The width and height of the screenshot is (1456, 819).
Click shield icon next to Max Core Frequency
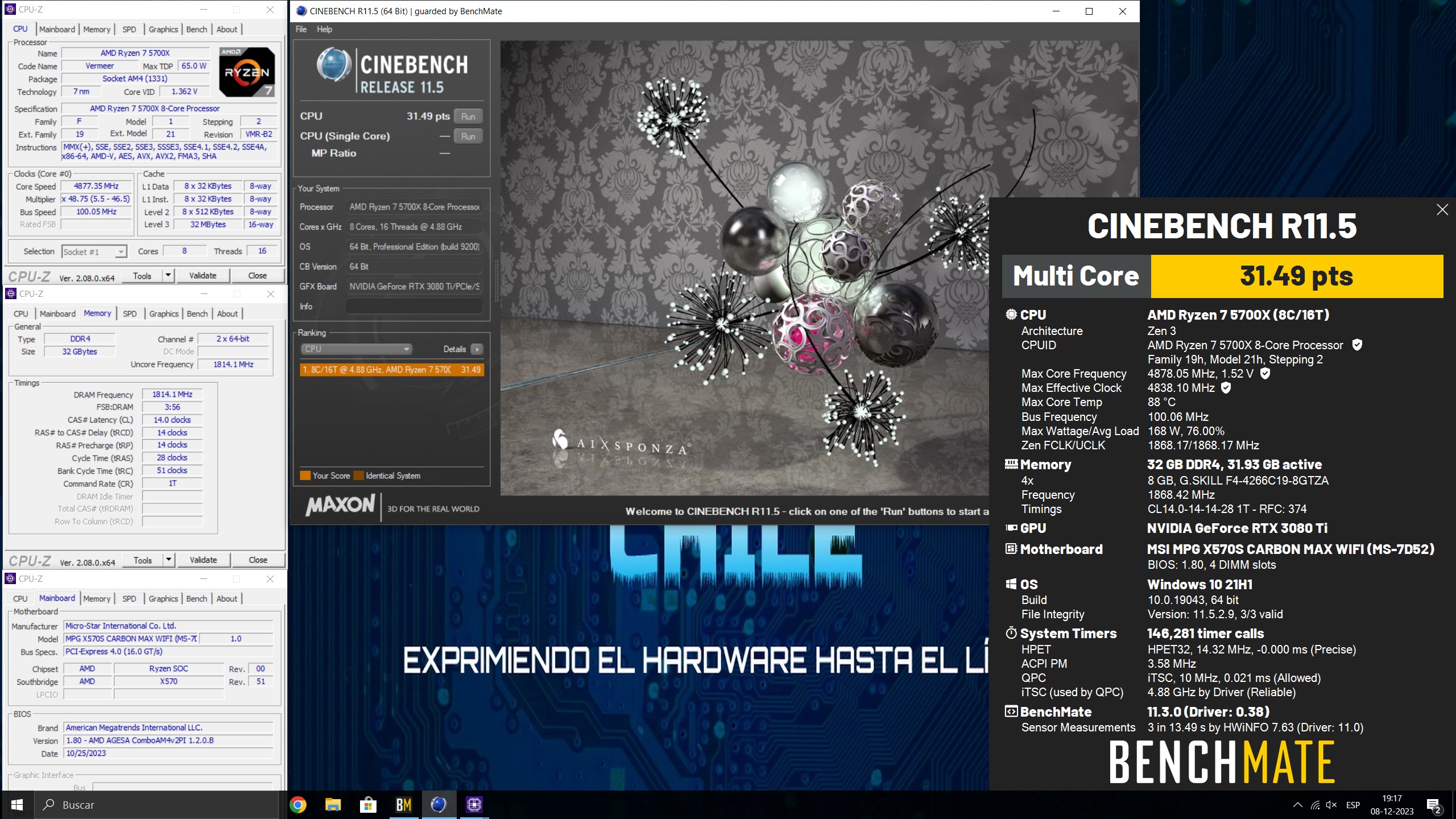click(x=1265, y=373)
